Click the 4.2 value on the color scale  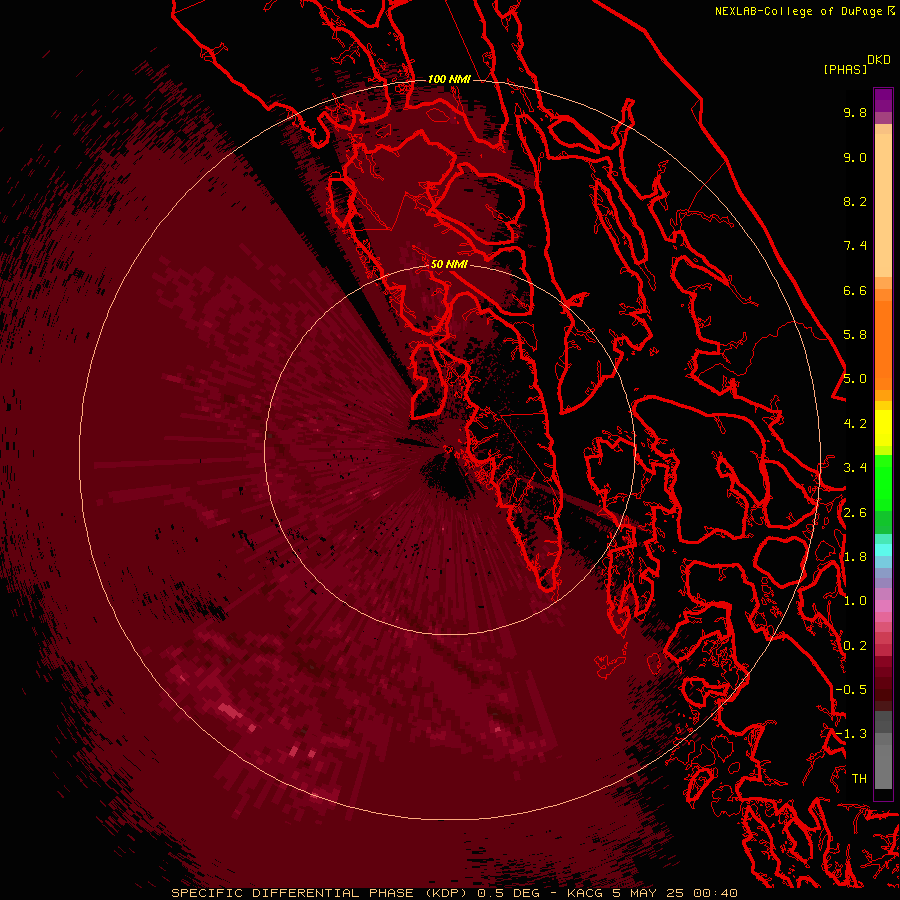coord(855,424)
